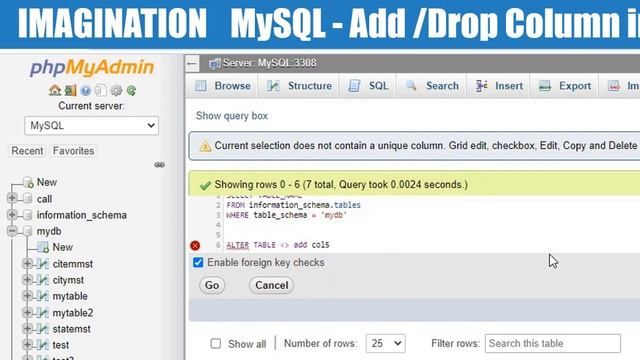
Task: Expand the test table node
Action: point(27,344)
